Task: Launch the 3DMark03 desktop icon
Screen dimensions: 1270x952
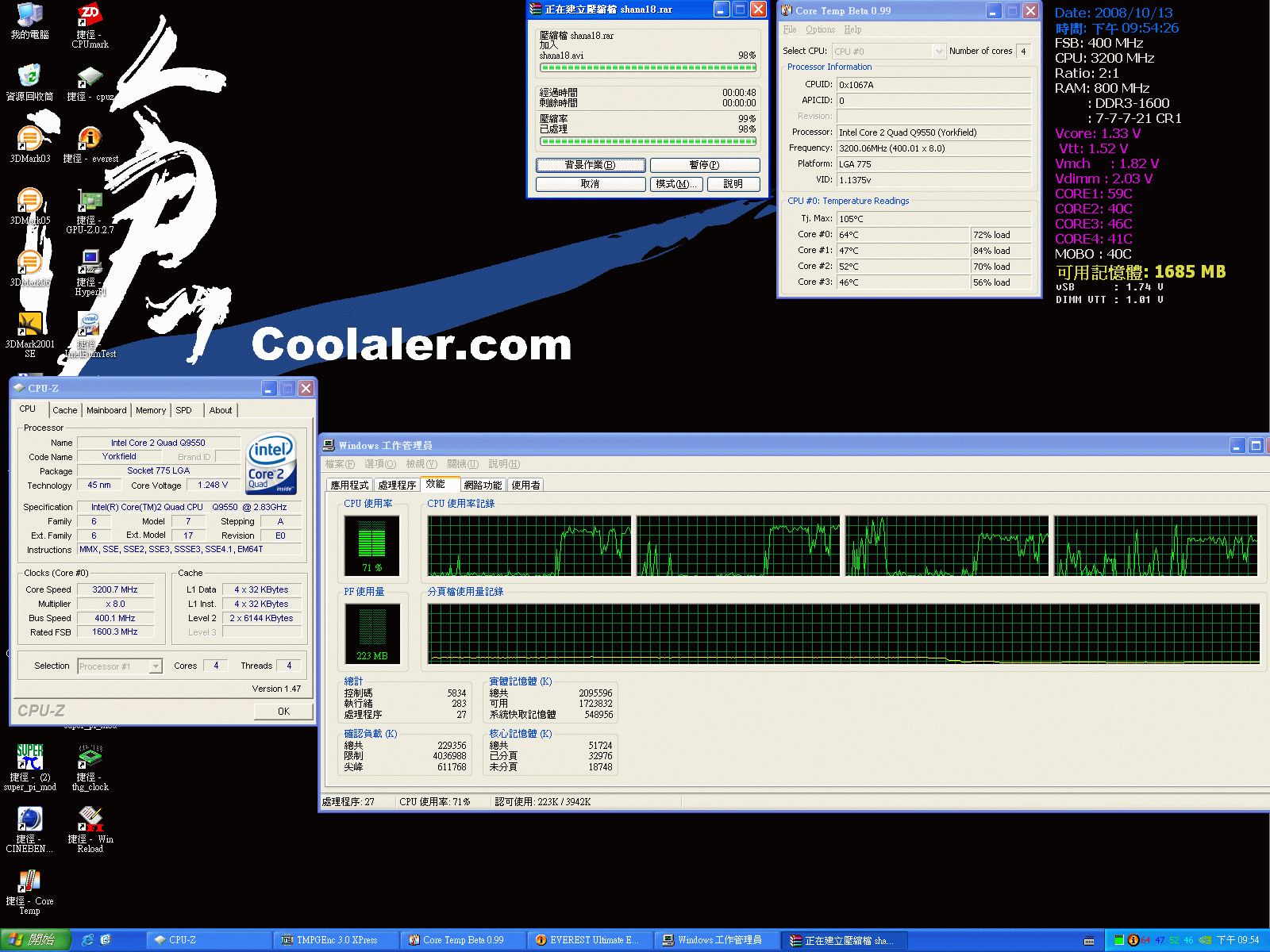Action: tap(29, 144)
